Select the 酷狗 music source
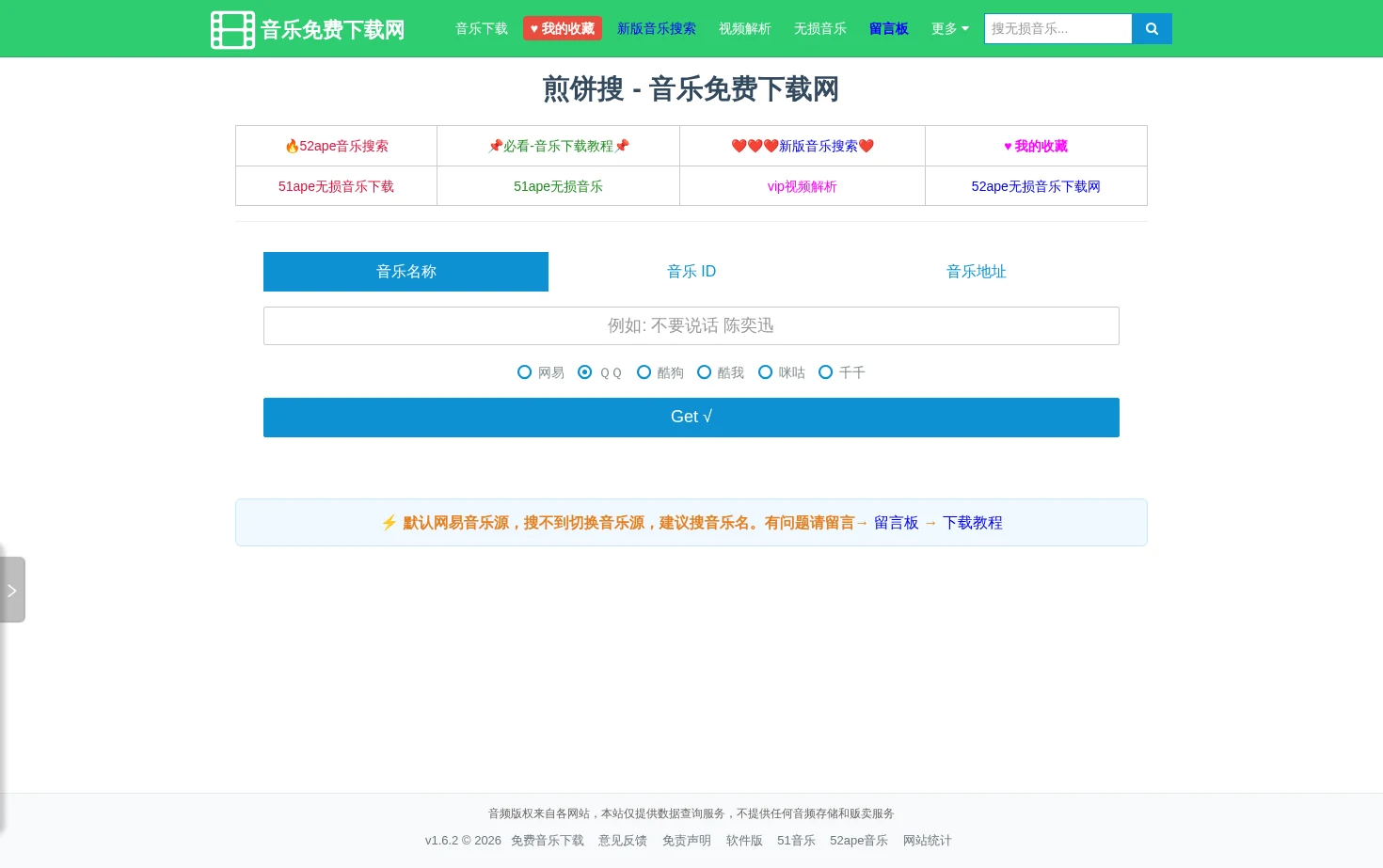 point(644,372)
